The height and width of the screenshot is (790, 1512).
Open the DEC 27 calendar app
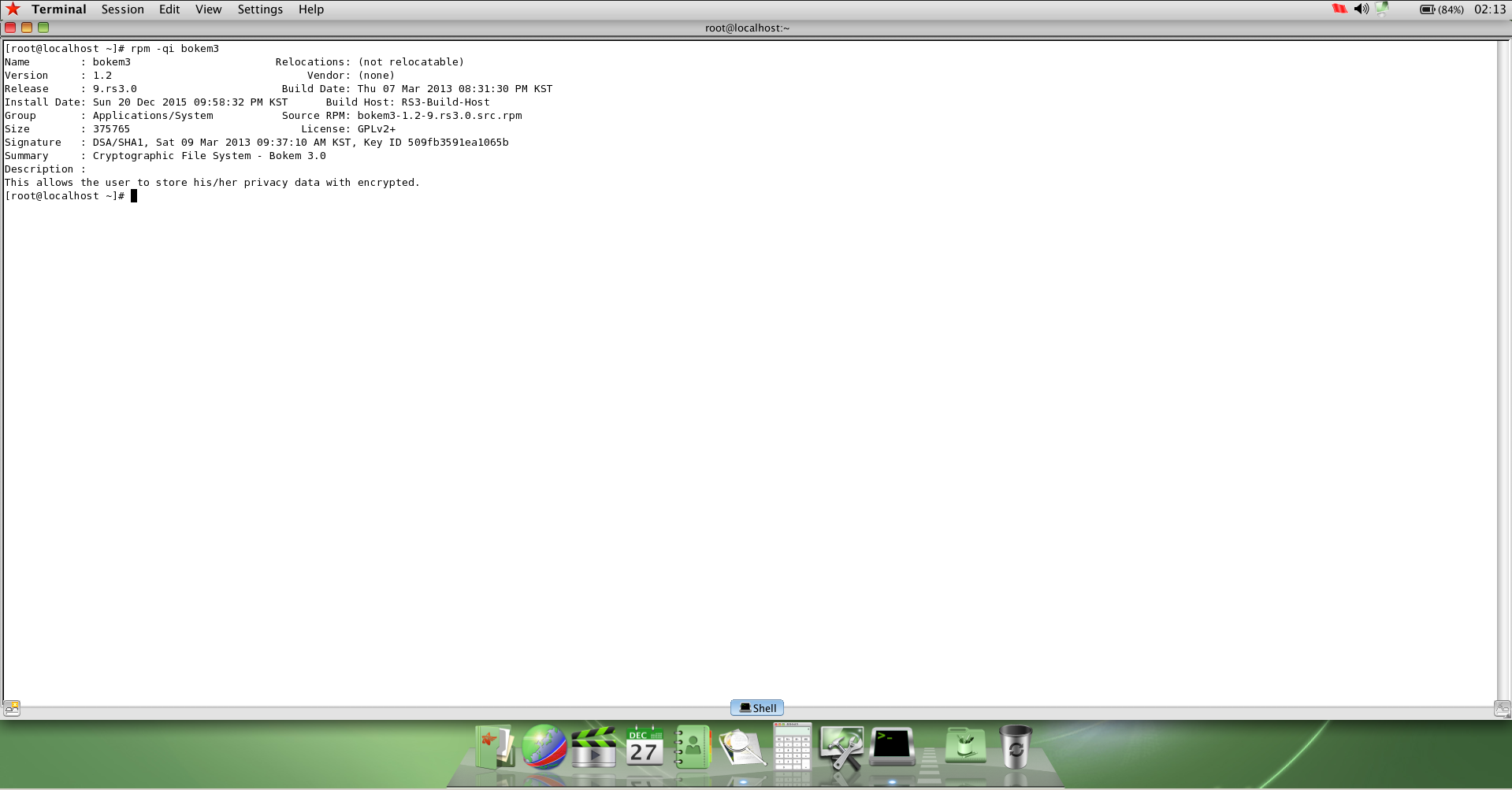click(645, 746)
